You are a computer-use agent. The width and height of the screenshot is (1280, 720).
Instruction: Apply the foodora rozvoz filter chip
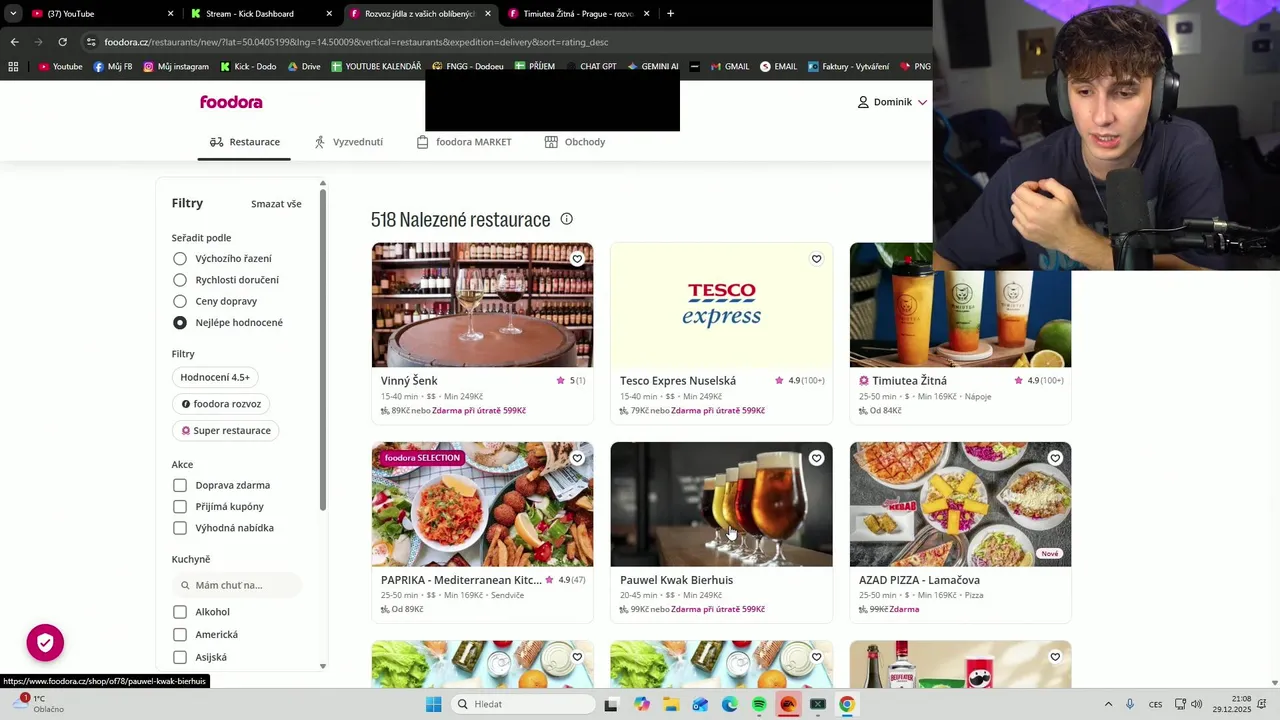click(221, 404)
